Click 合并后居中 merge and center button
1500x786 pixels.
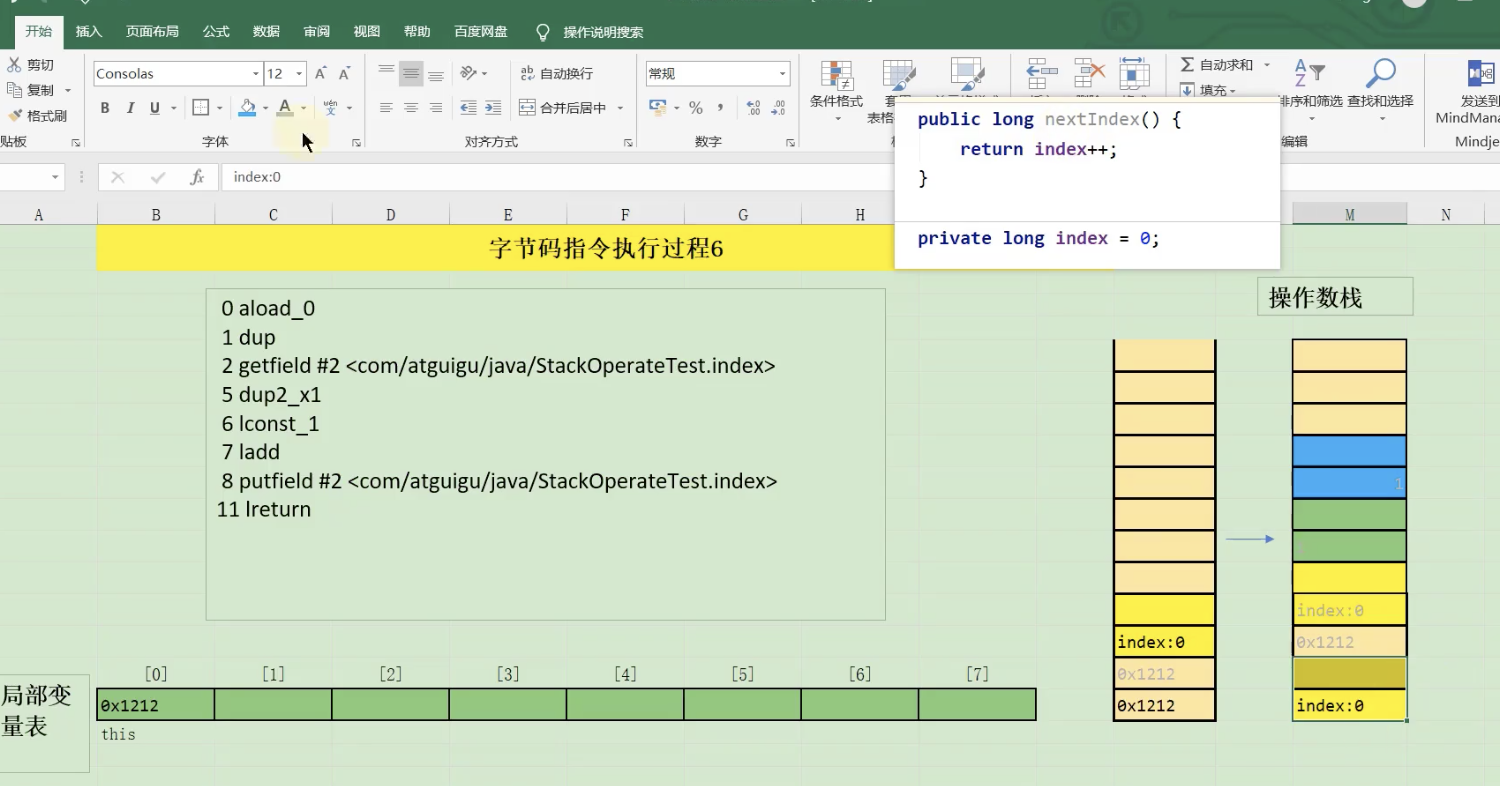(562, 108)
